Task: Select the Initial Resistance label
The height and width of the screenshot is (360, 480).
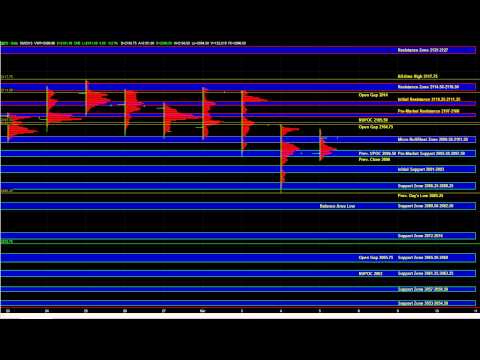Action: point(429,99)
